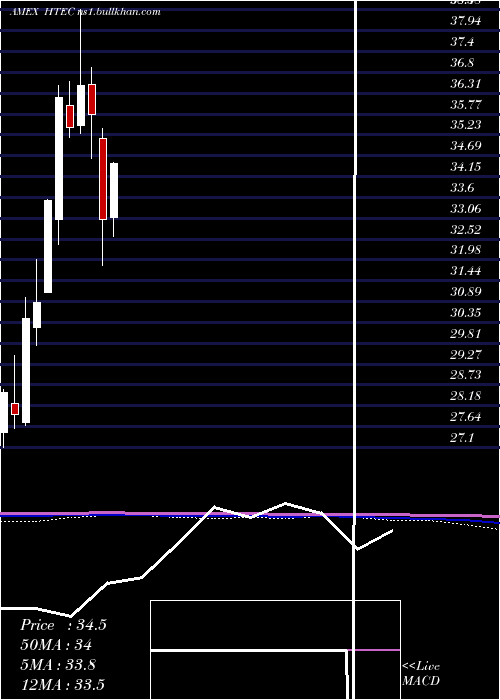Click the 31.44 price axis label
The height and width of the screenshot is (700, 500).
(x=466, y=271)
